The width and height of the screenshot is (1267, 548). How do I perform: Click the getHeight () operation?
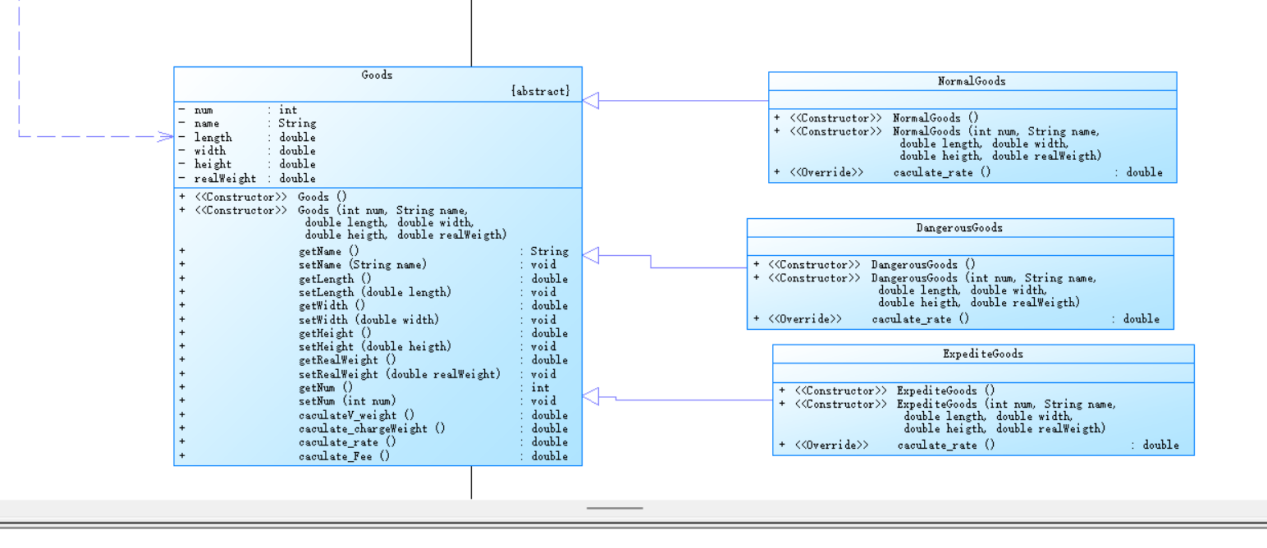[x=374, y=333]
